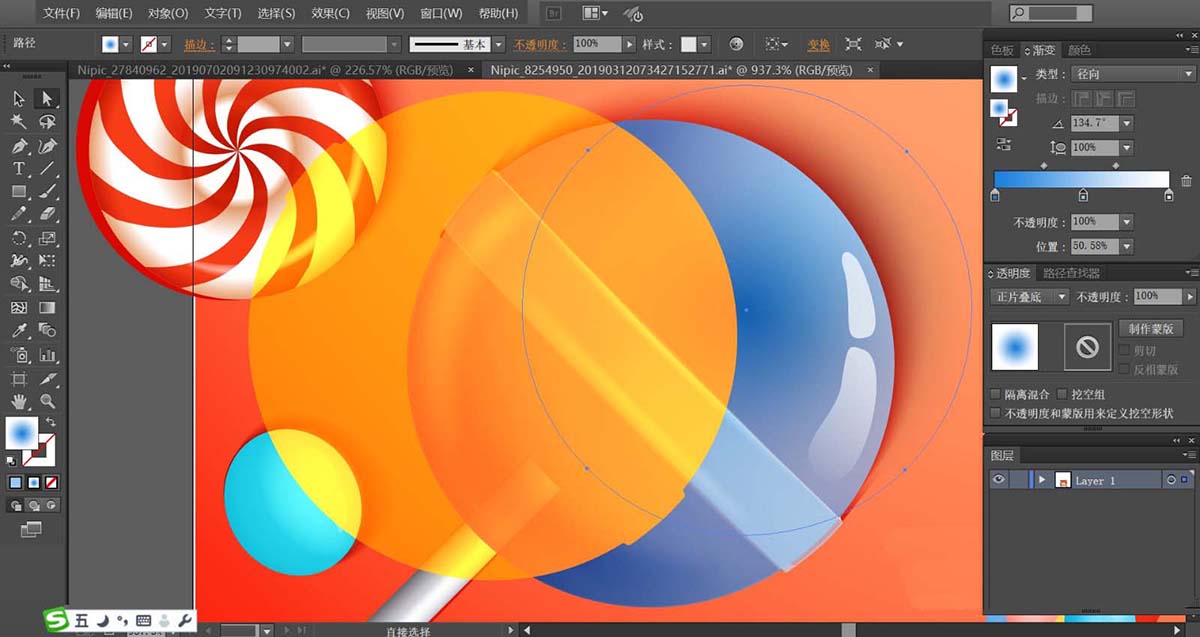Enable the 隔离混合 checkbox
This screenshot has width=1200, height=637.
(995, 395)
